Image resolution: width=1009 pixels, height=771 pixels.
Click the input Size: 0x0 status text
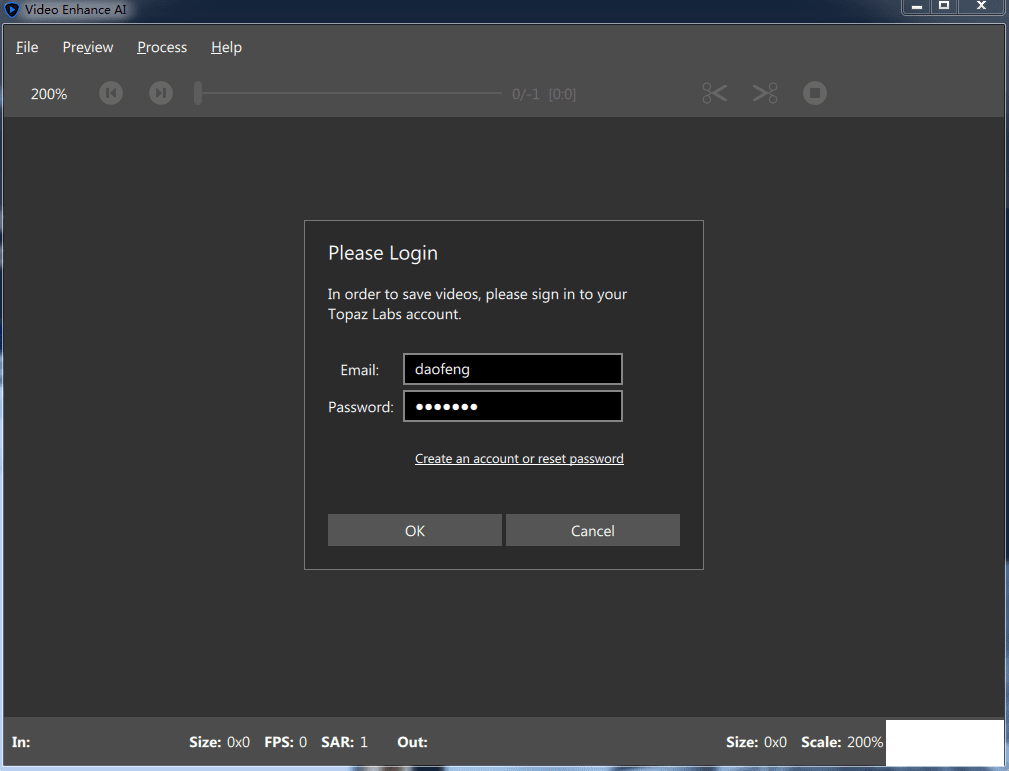click(x=219, y=742)
